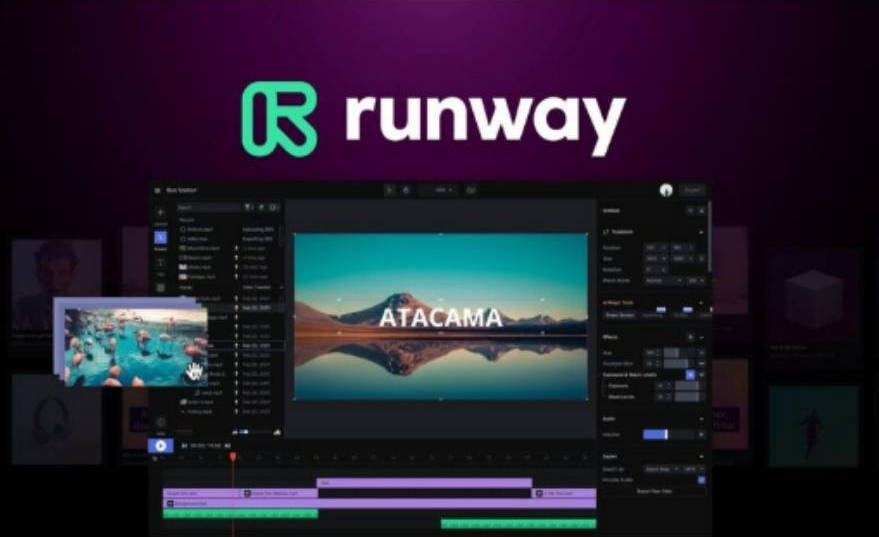Click in the asset Search field
Viewport: 879px width, 537px height.
pyautogui.click(x=209, y=207)
